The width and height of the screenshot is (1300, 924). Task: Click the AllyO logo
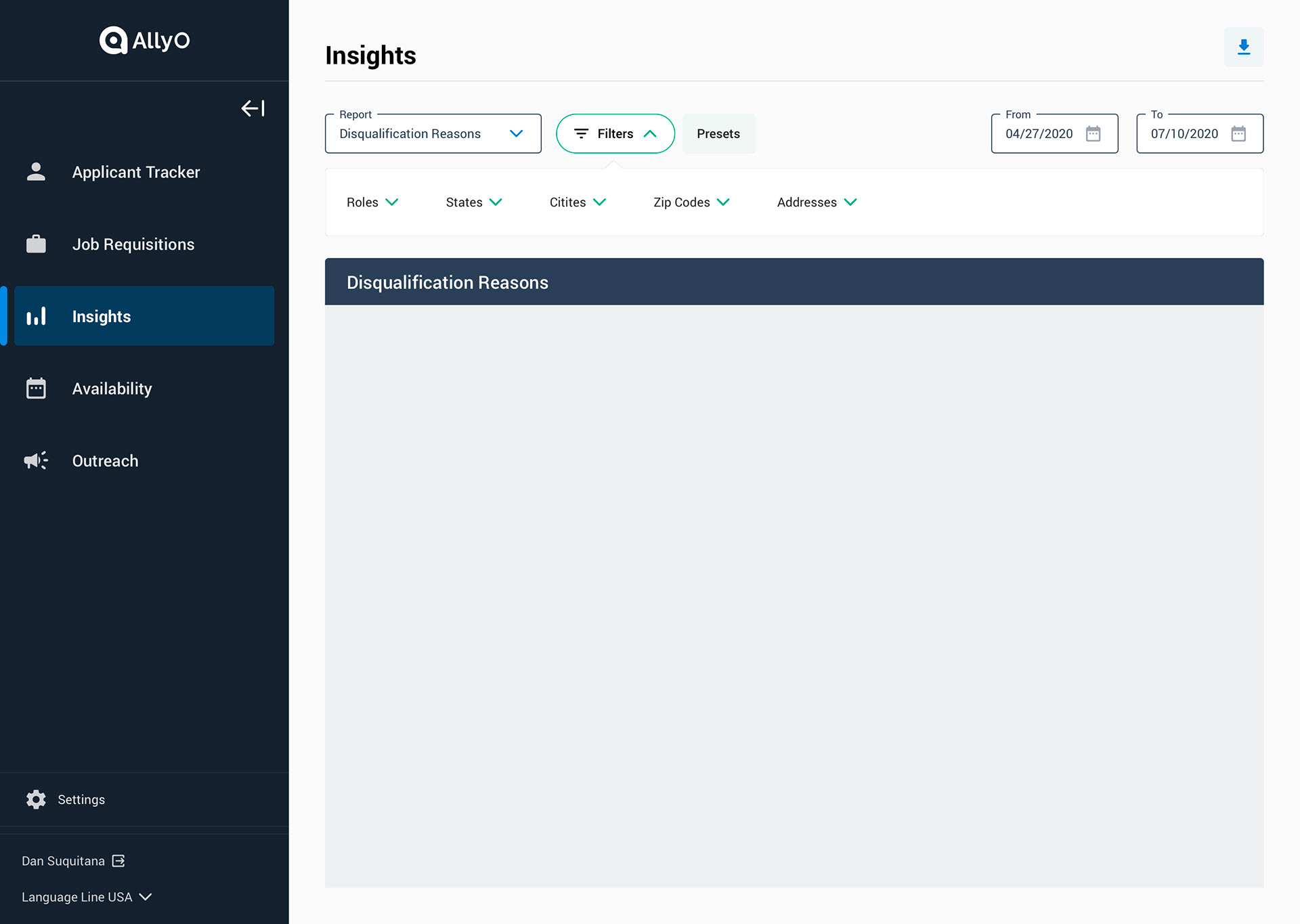(x=144, y=40)
